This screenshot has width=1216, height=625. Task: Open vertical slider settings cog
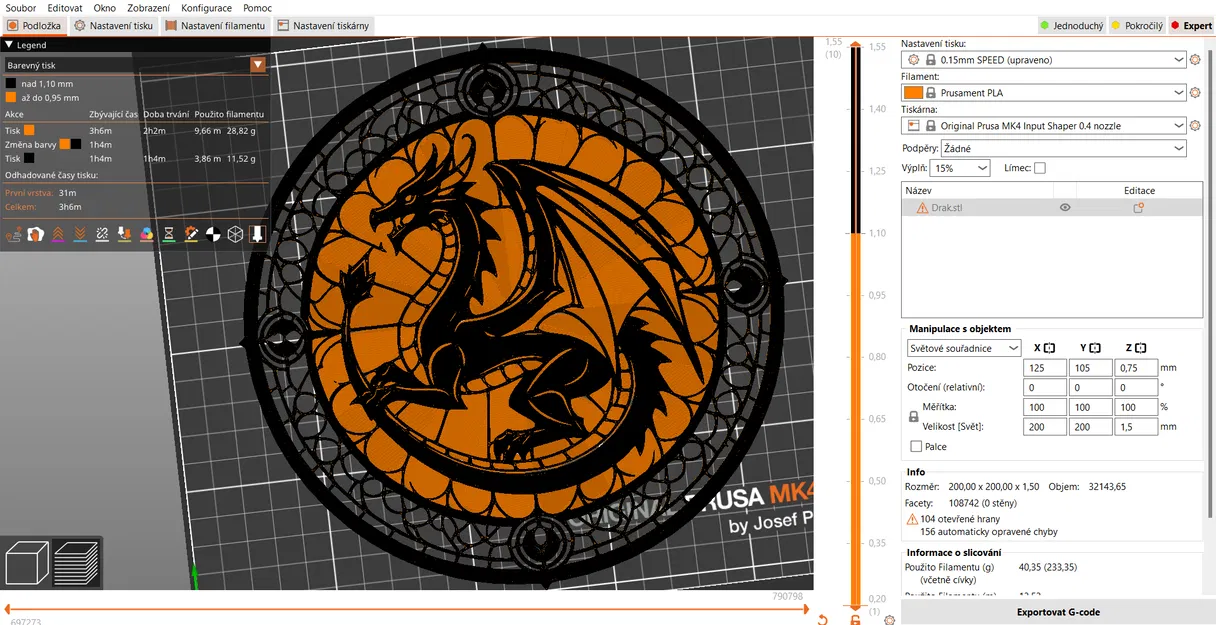[x=890, y=620]
